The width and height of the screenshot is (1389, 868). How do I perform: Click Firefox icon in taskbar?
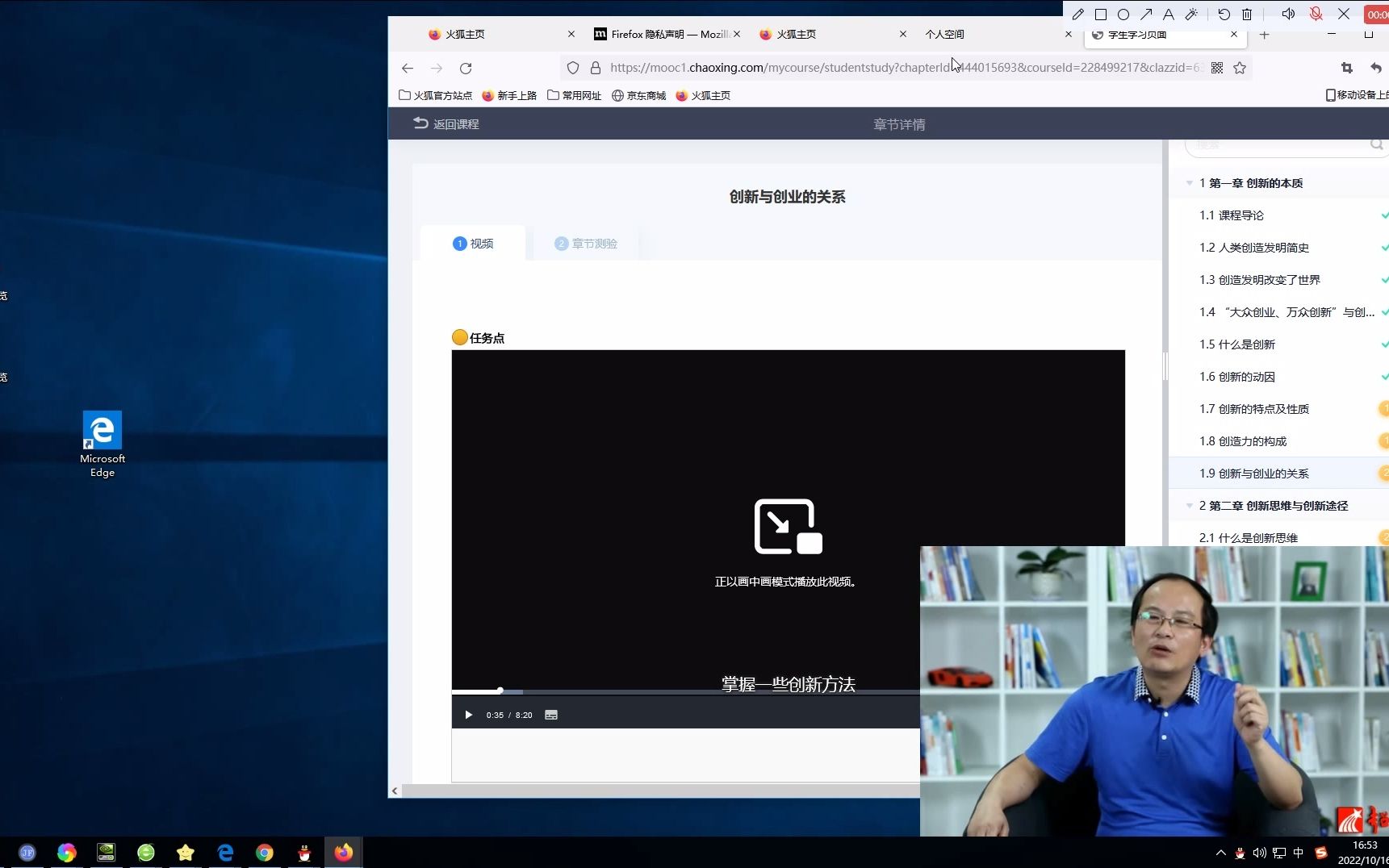click(344, 853)
